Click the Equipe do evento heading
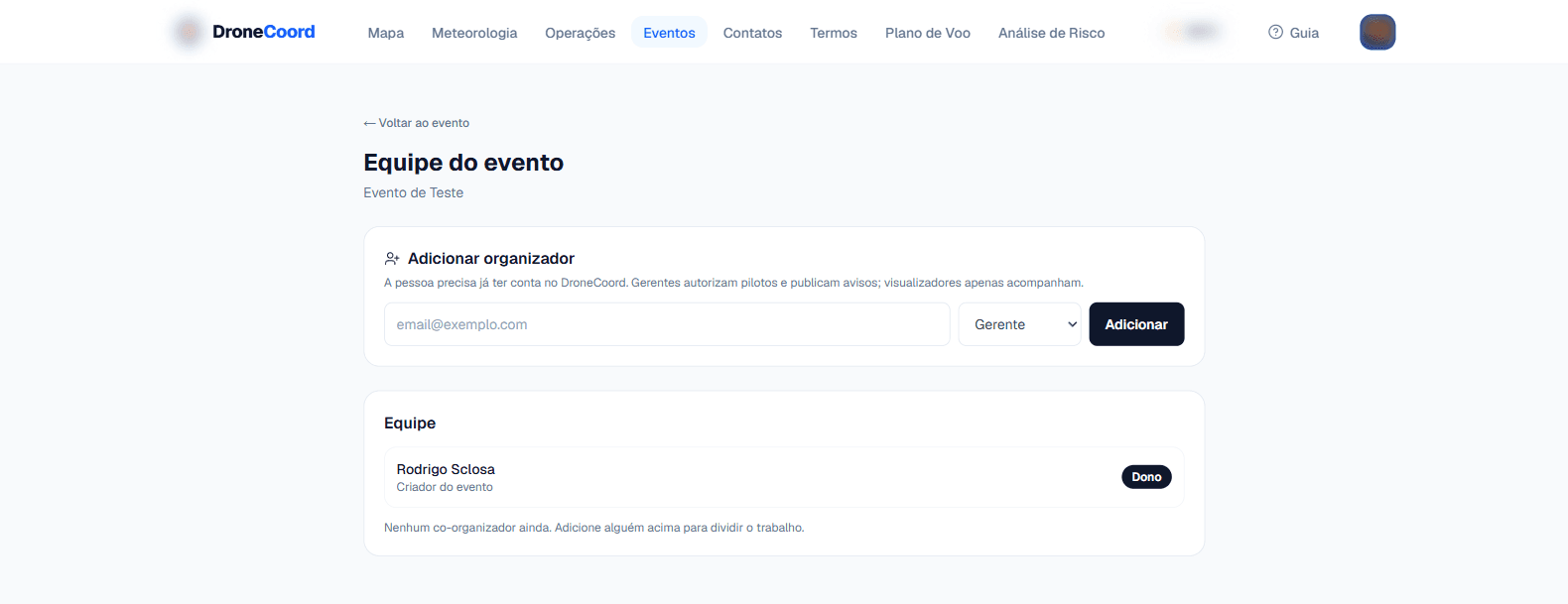This screenshot has width=1568, height=604. point(463,163)
